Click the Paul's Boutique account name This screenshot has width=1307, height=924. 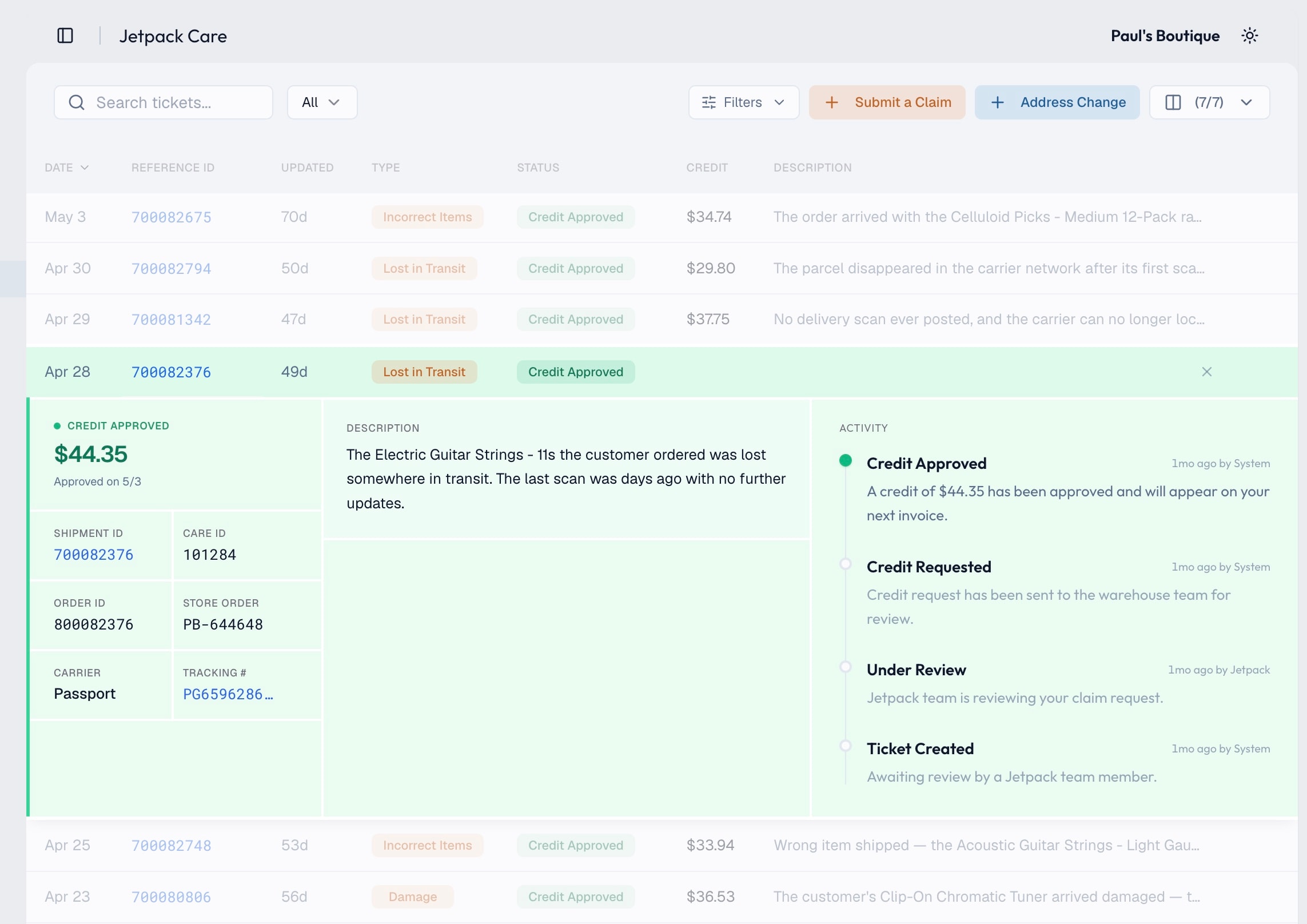(1165, 36)
